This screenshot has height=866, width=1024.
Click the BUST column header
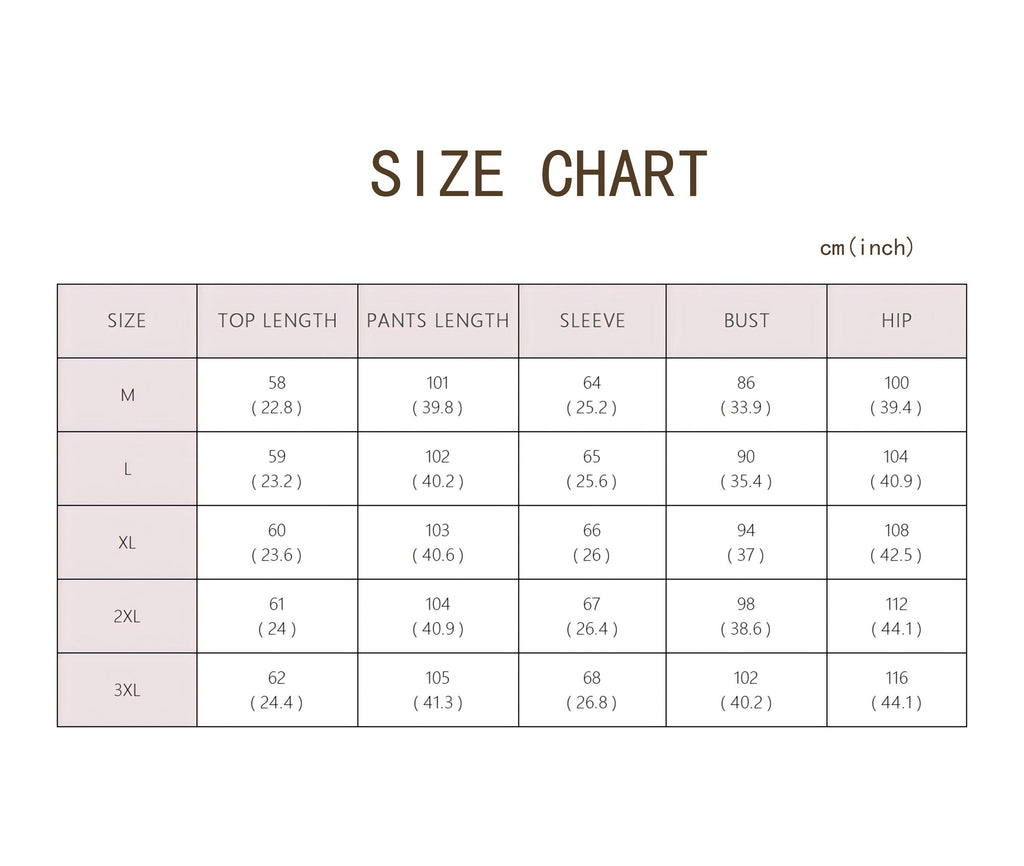pos(746,321)
